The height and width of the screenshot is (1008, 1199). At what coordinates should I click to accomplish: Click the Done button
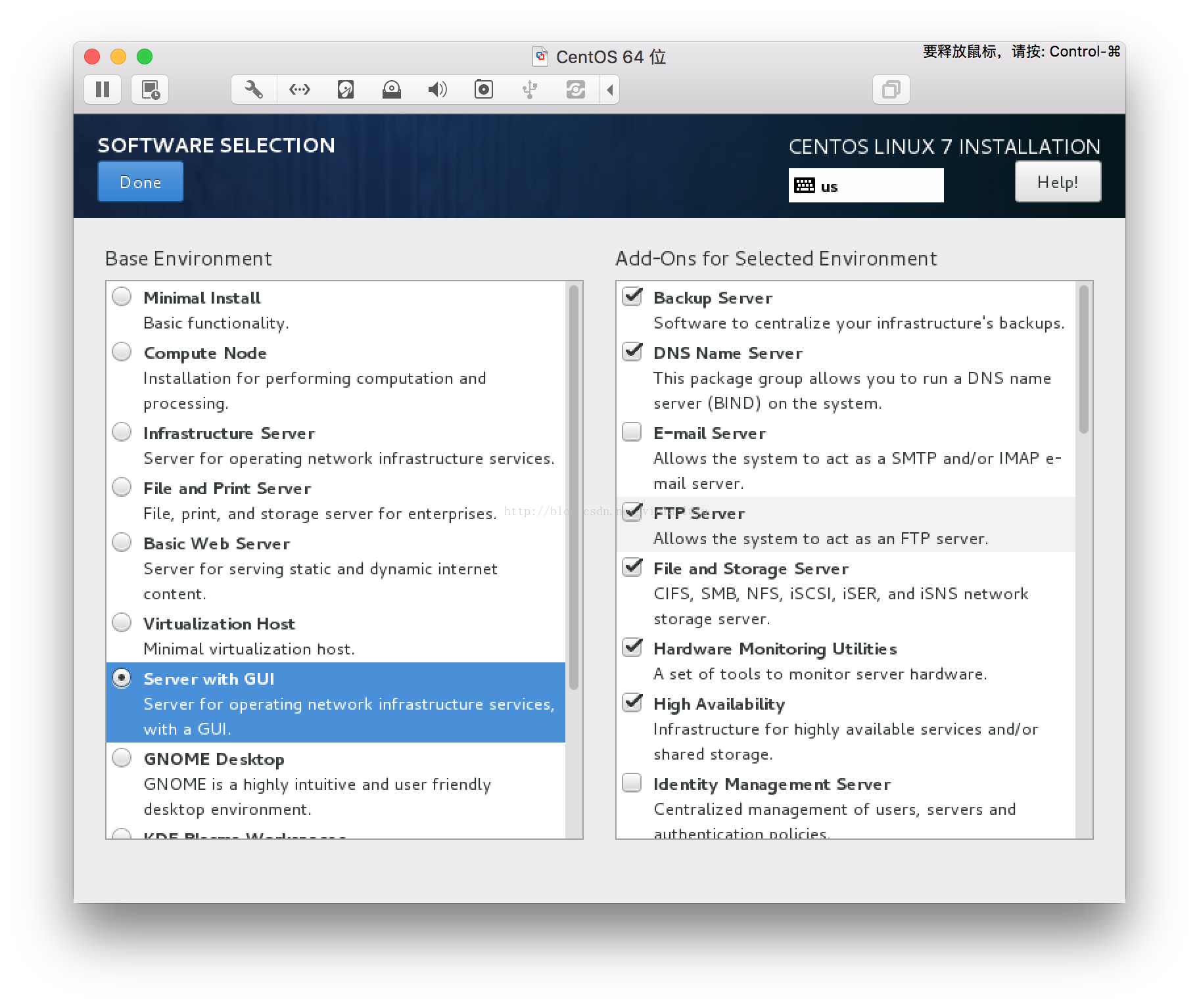tap(141, 182)
